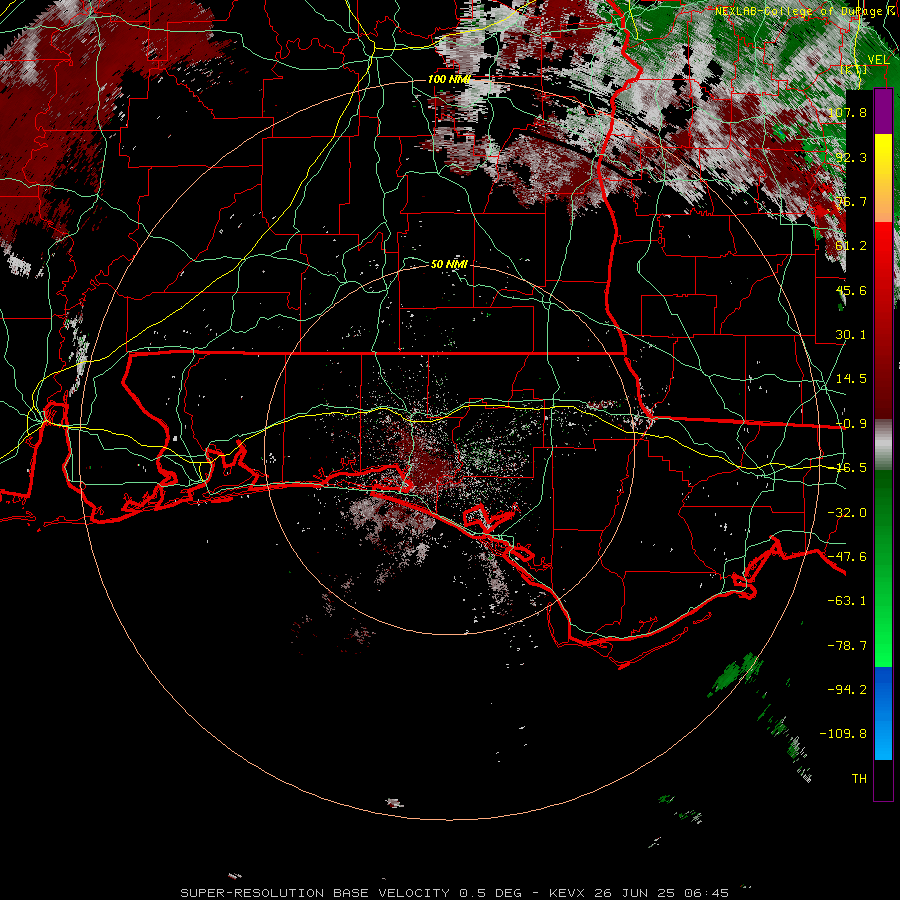Select the -0.9 velocity scale value
The width and height of the screenshot is (900, 900).
click(851, 424)
